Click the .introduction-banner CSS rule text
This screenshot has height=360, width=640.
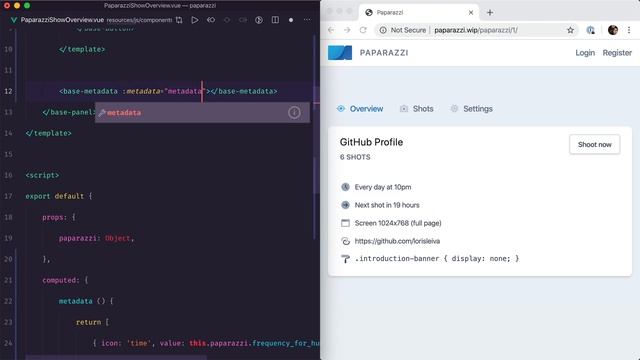pyautogui.click(x=437, y=258)
